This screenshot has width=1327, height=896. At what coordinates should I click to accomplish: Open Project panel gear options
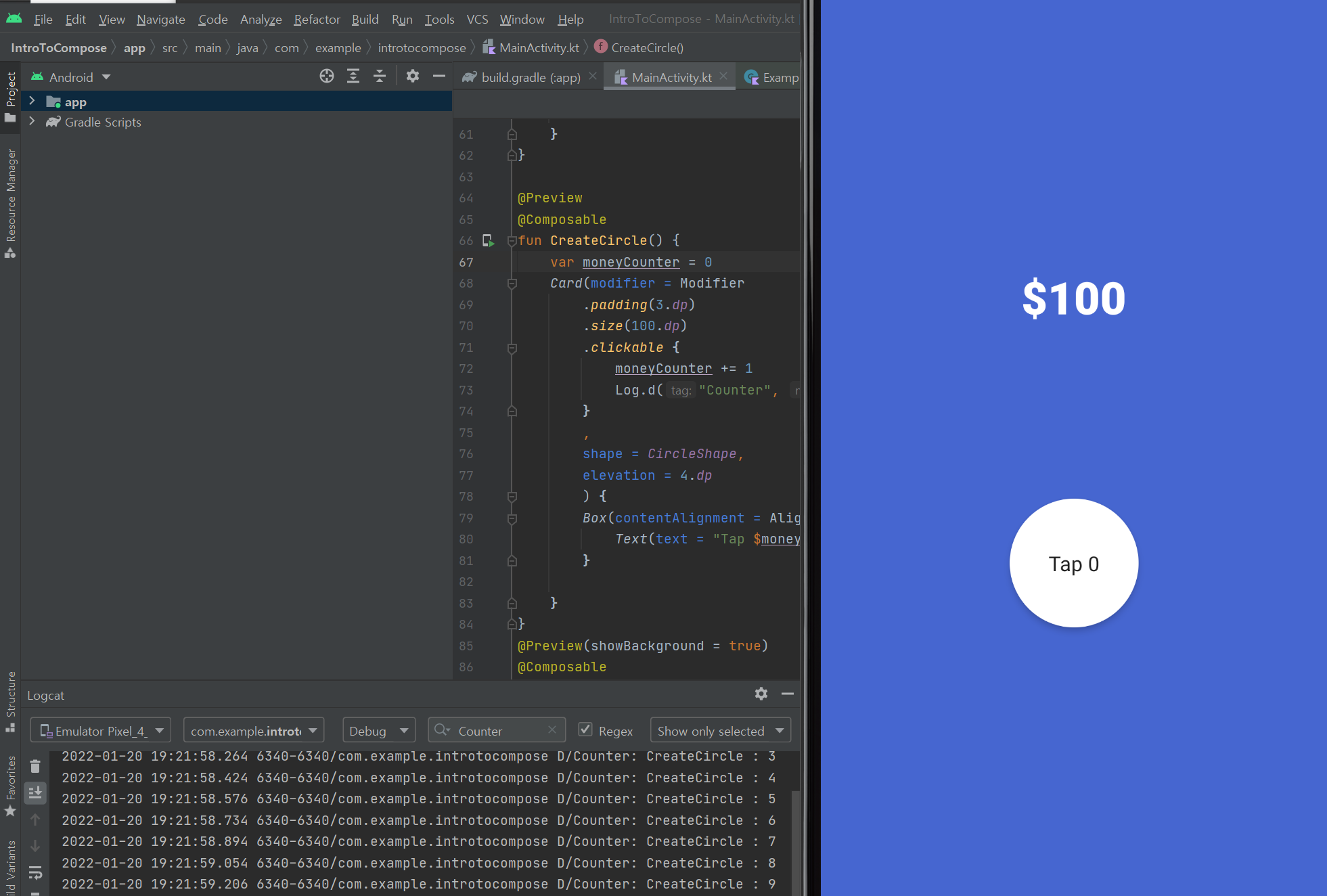click(413, 76)
